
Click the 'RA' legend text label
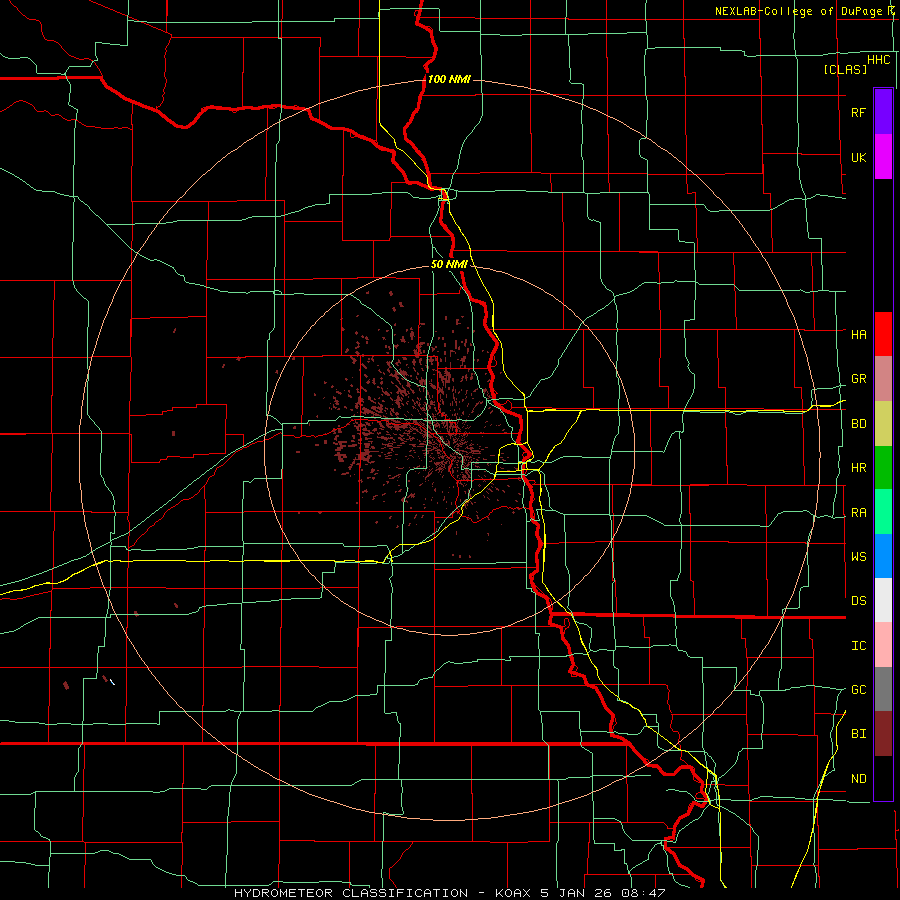click(859, 513)
